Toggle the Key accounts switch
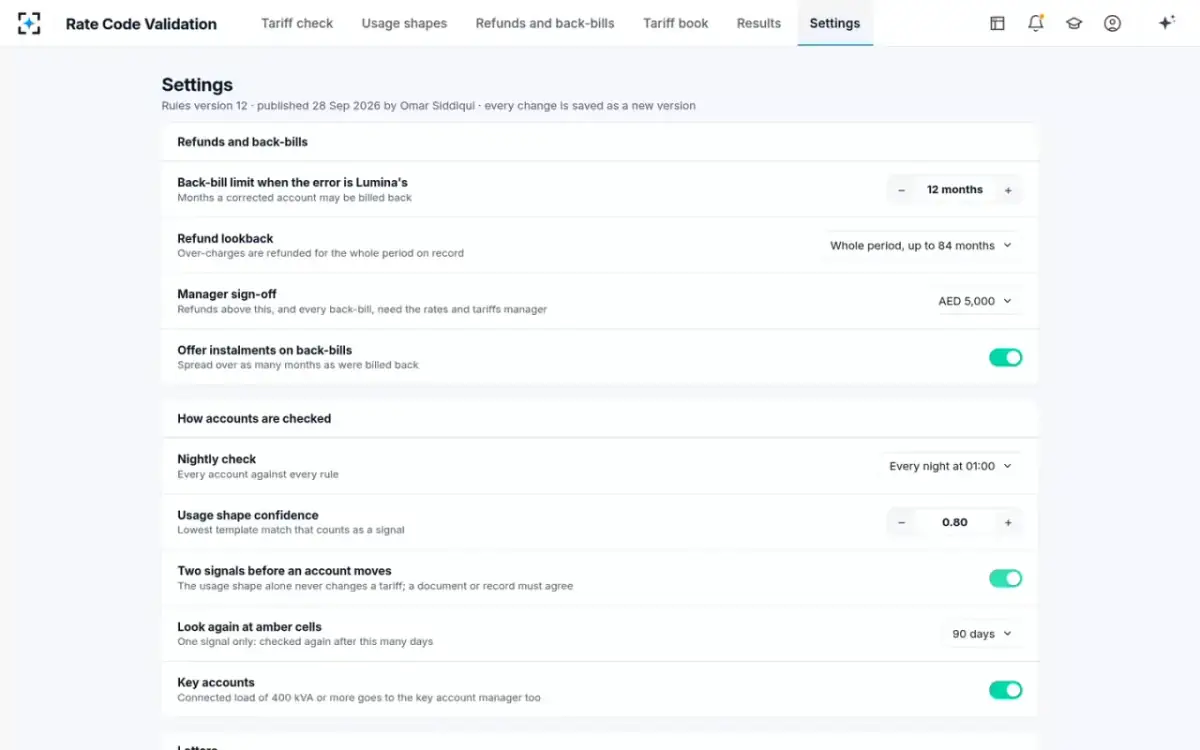 pos(1006,689)
